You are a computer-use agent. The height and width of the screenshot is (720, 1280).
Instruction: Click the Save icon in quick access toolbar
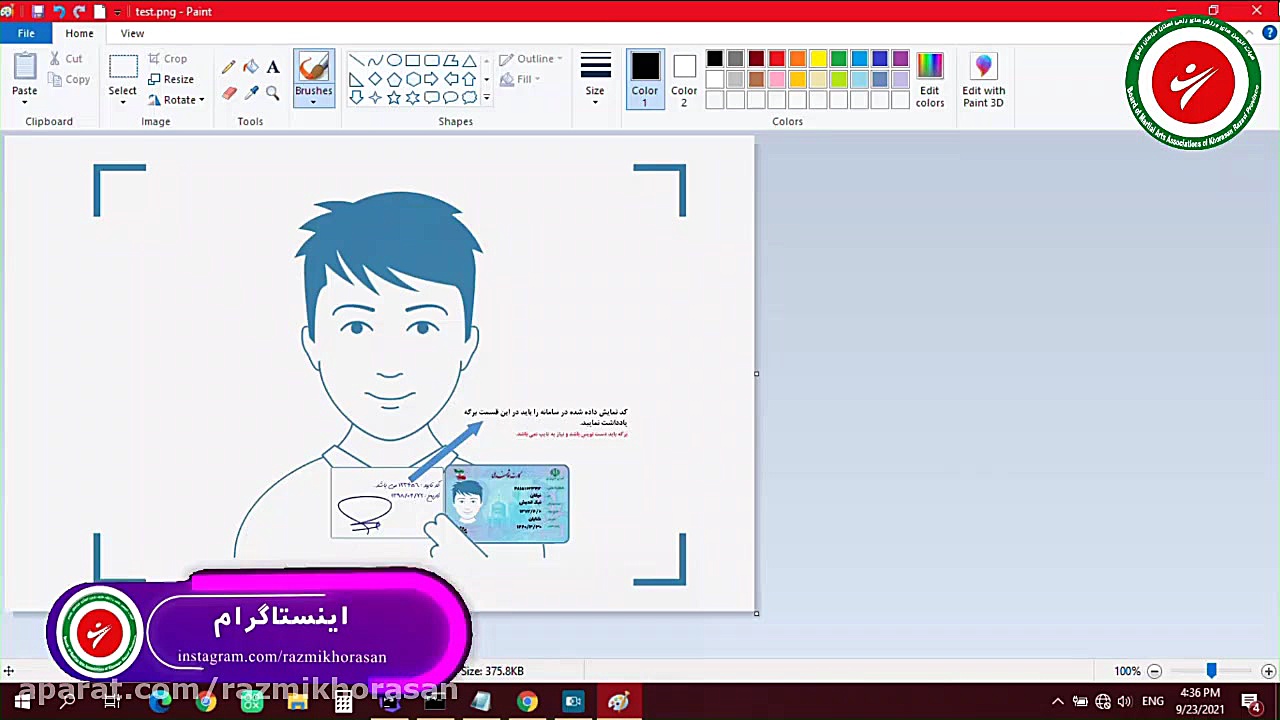(37, 11)
